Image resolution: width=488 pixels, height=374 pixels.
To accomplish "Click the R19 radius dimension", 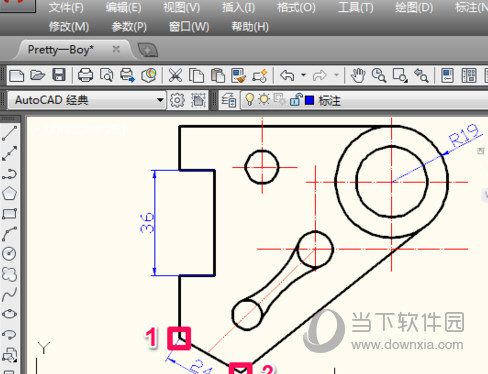I will point(464,135).
